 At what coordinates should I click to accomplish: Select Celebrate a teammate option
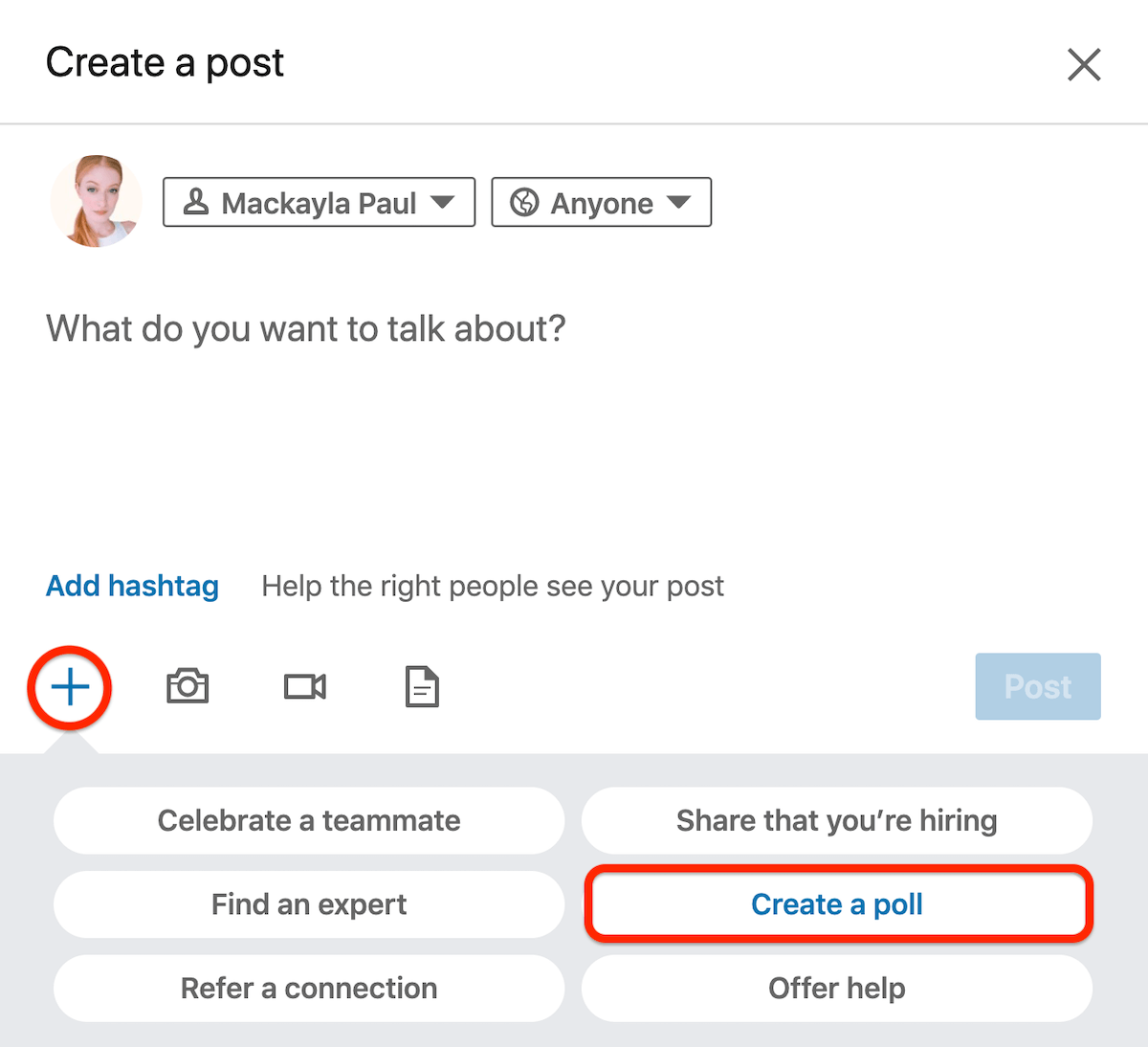pyautogui.click(x=309, y=820)
